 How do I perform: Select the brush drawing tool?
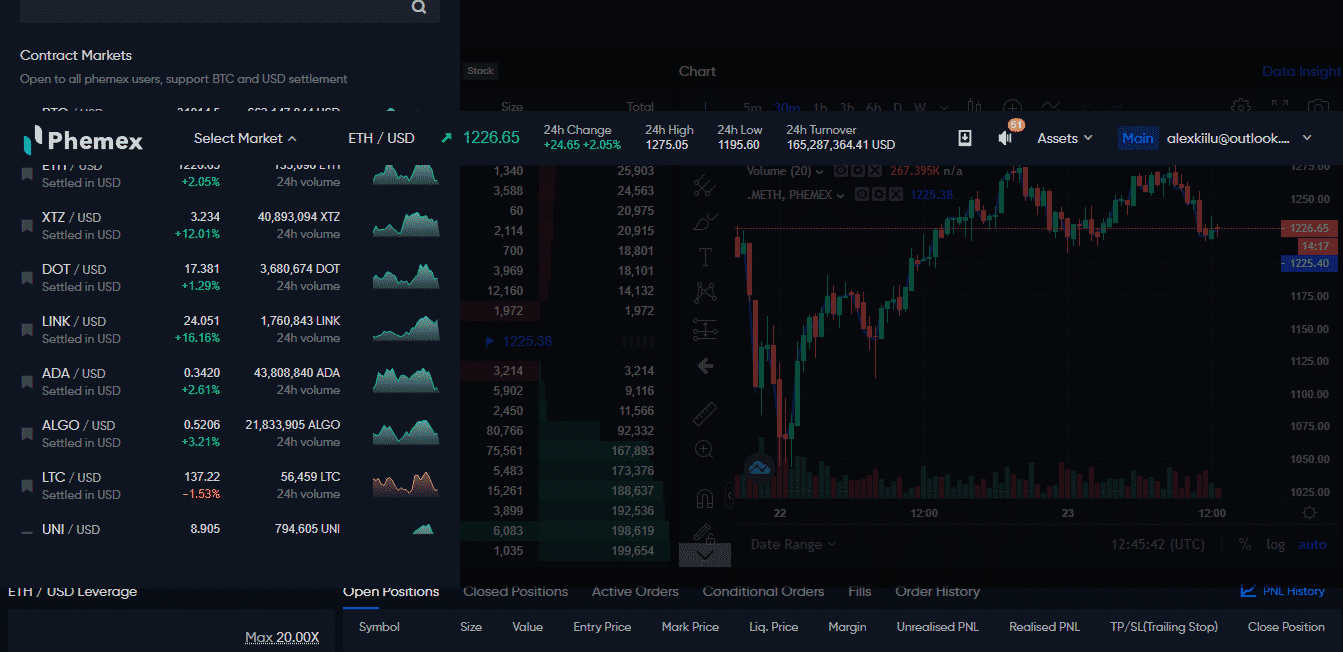click(x=705, y=221)
